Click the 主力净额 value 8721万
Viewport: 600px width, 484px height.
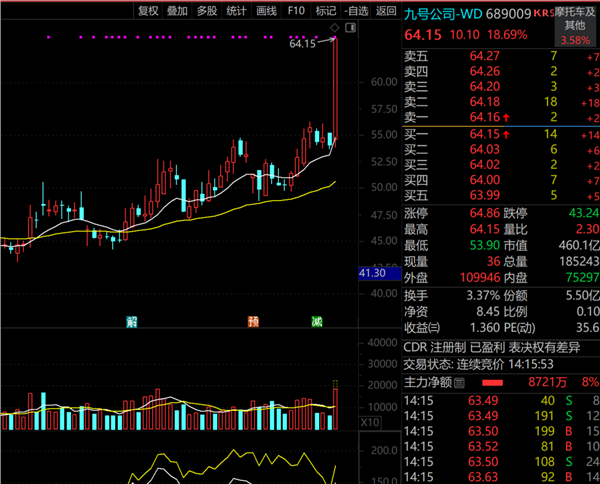[x=547, y=382]
